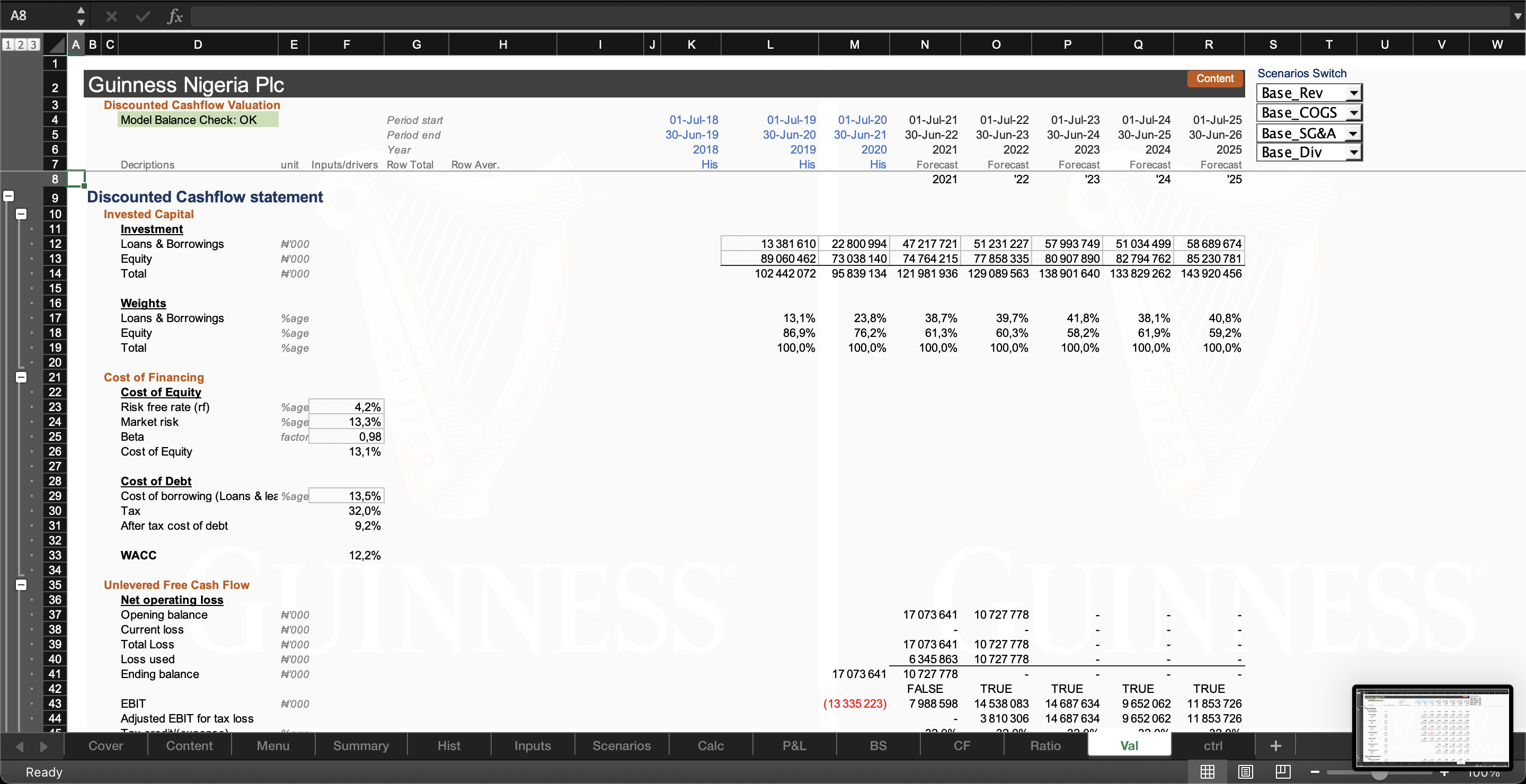This screenshot has width=1526, height=784.
Task: Click the Market risk 13,3% input cell
Action: pos(347,422)
